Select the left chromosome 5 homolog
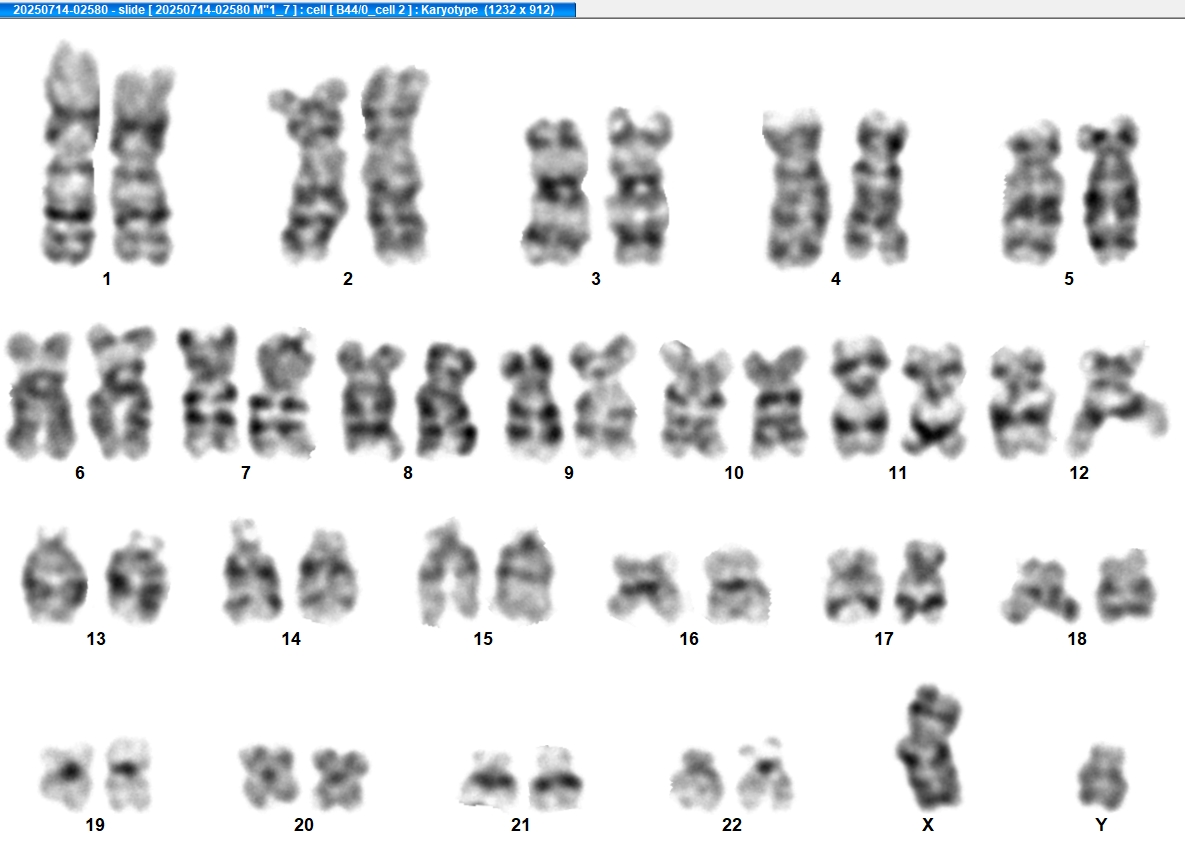The image size is (1185, 863). click(1034, 192)
